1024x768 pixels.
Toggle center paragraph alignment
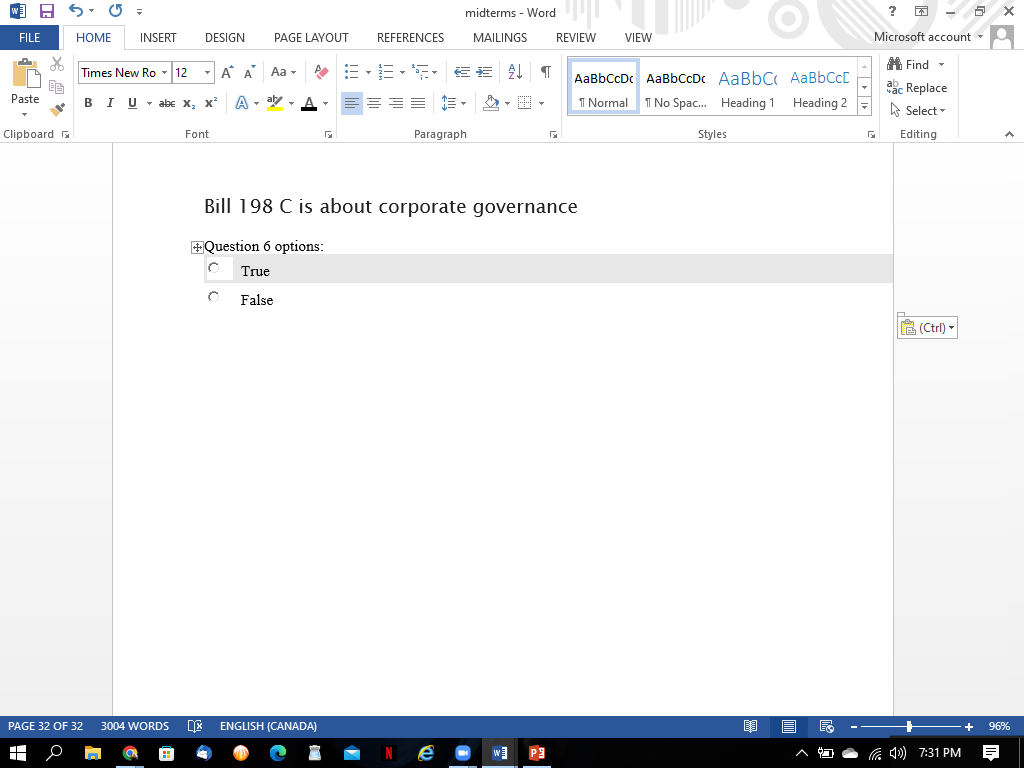(x=374, y=102)
